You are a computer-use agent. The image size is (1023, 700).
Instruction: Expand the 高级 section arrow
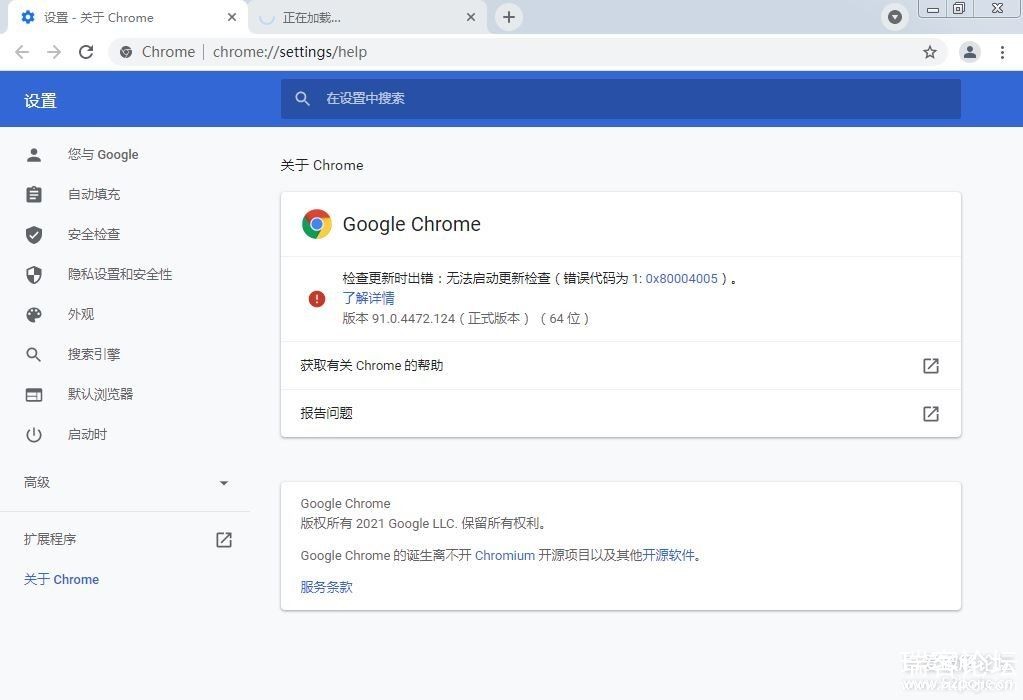pos(224,483)
